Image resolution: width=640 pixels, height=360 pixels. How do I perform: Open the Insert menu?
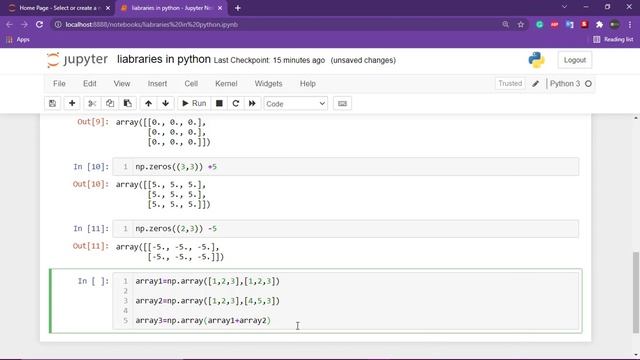157,84
